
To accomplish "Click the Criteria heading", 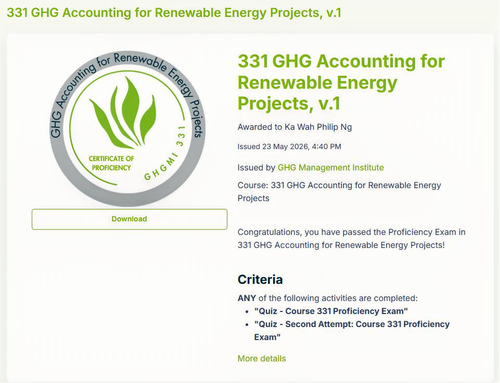I will coord(260,279).
